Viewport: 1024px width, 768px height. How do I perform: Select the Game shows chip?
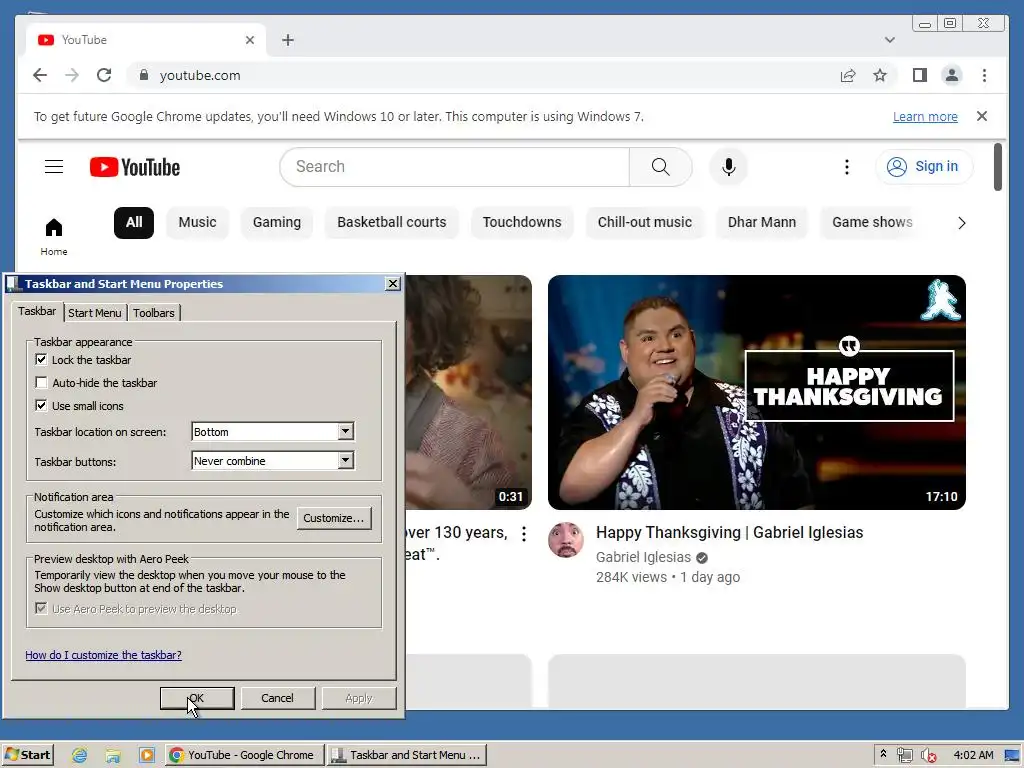[872, 223]
